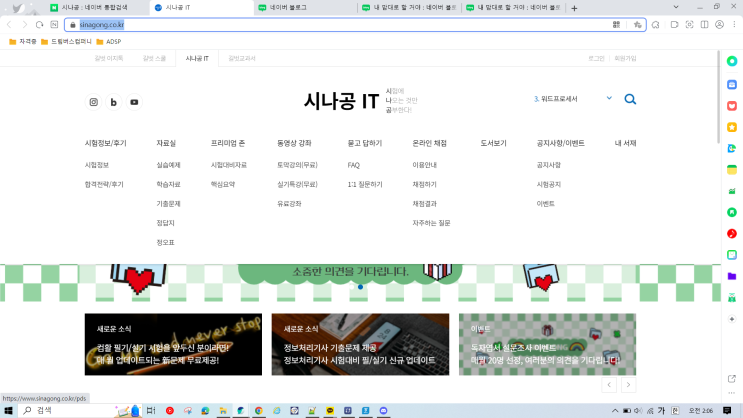This screenshot has height=418, width=743.
Task: Open the purple folder sidebar icon
Action: pos(732,276)
